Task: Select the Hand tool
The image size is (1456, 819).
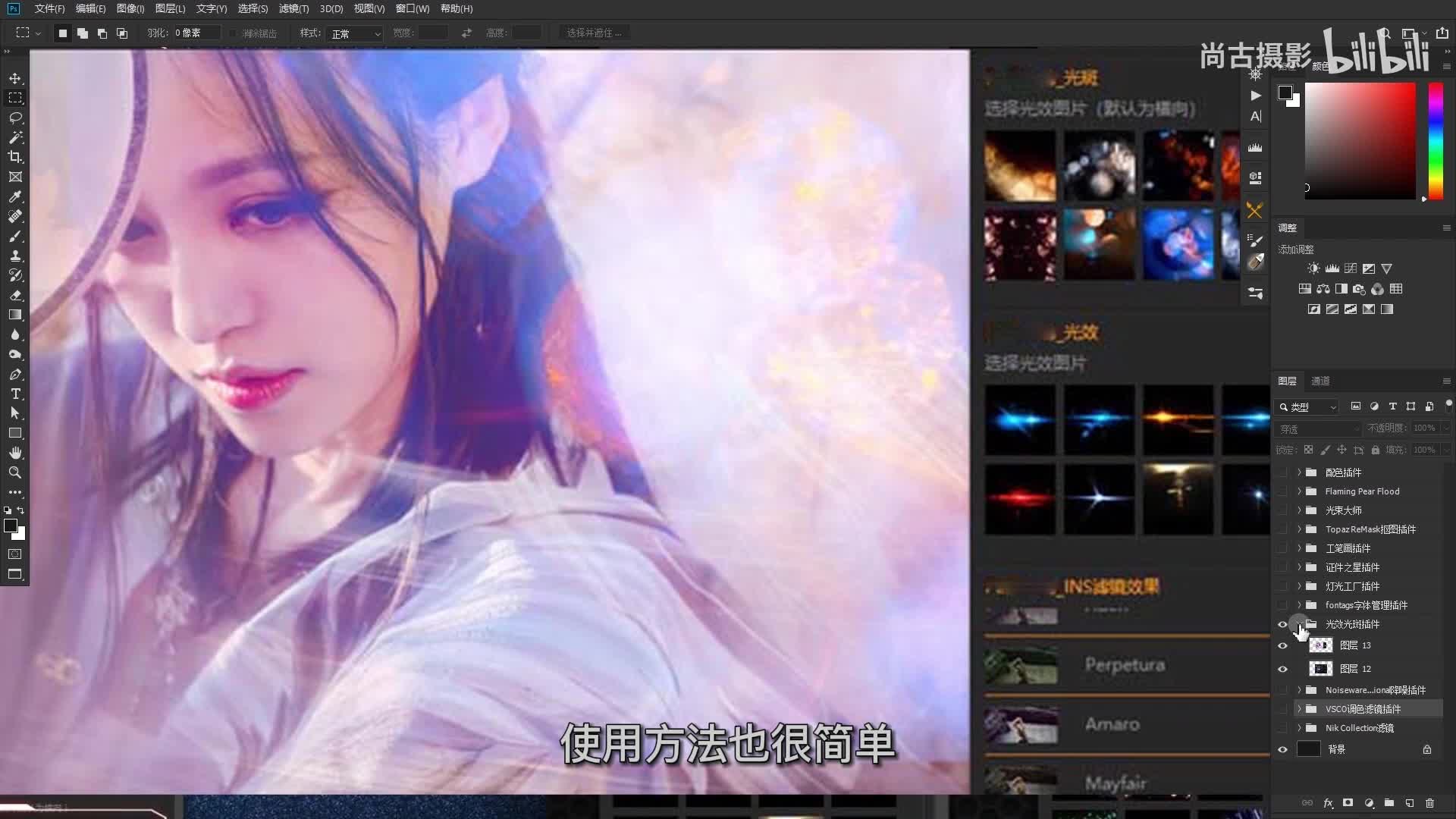Action: pyautogui.click(x=15, y=453)
